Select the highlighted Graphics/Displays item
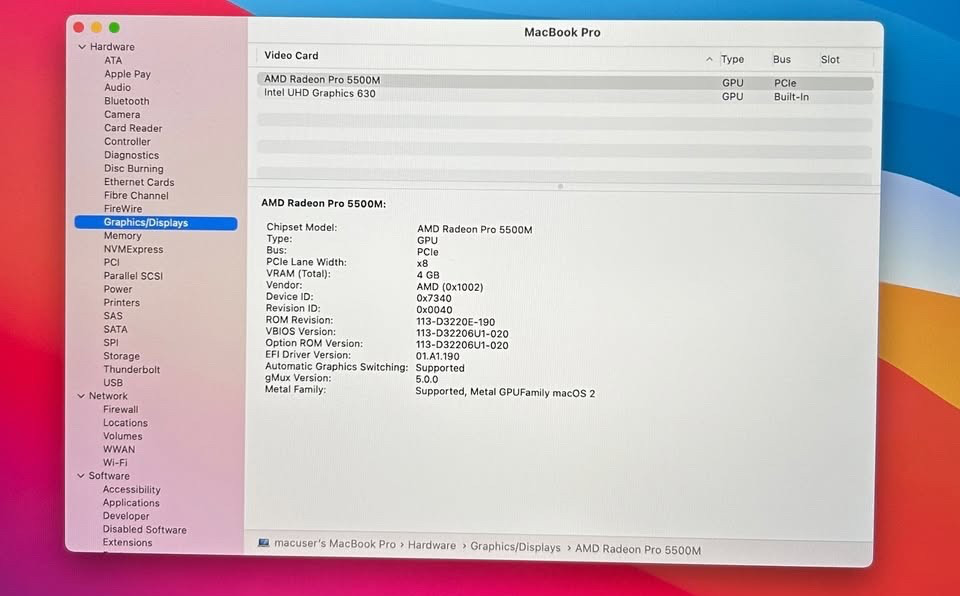The image size is (960, 596). (156, 223)
